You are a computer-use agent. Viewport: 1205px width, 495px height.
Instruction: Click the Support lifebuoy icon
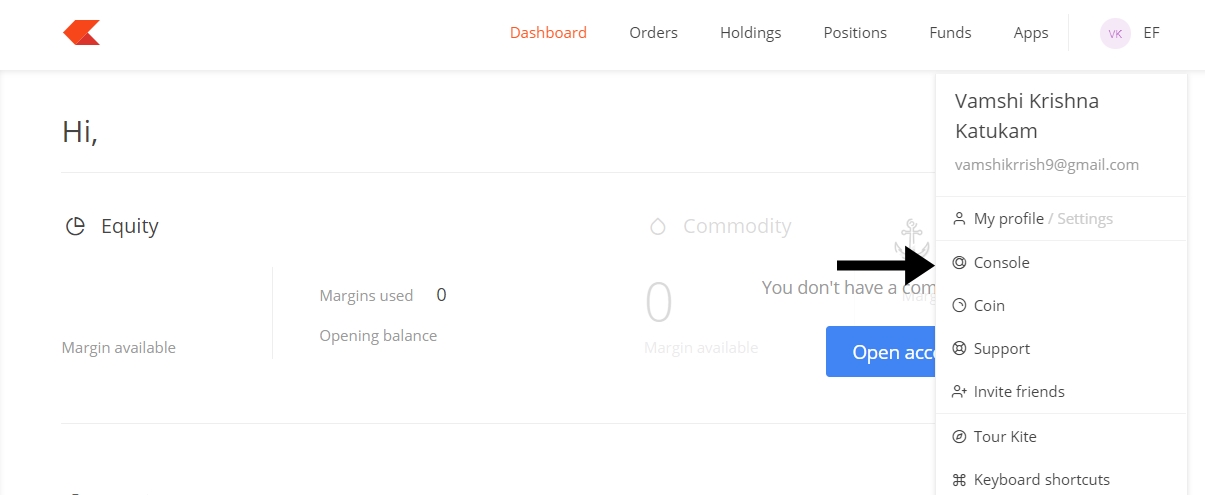click(x=959, y=349)
